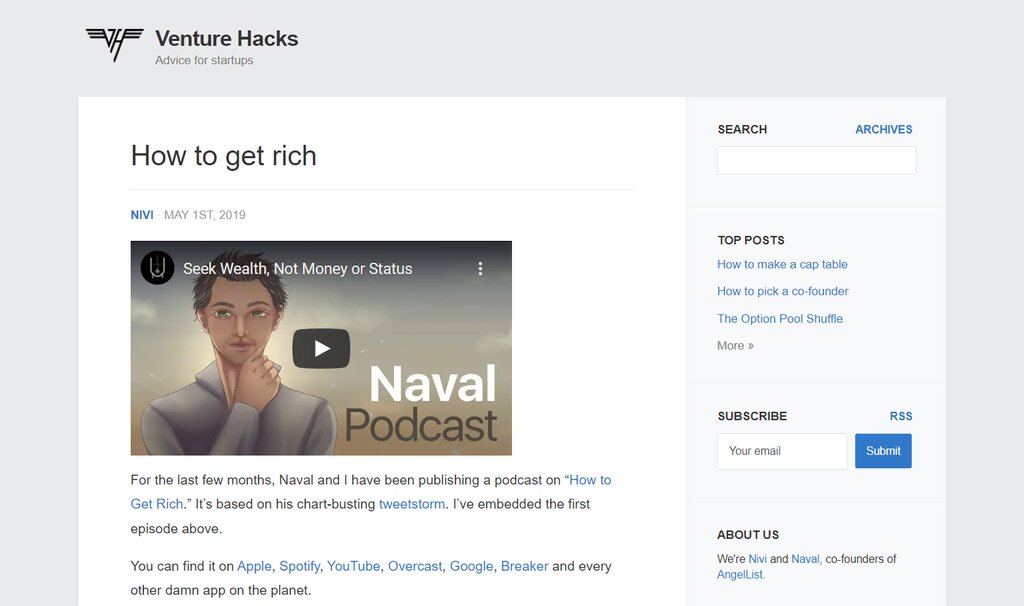Expand More under Top Posts
Image resolution: width=1024 pixels, height=606 pixels.
point(735,345)
